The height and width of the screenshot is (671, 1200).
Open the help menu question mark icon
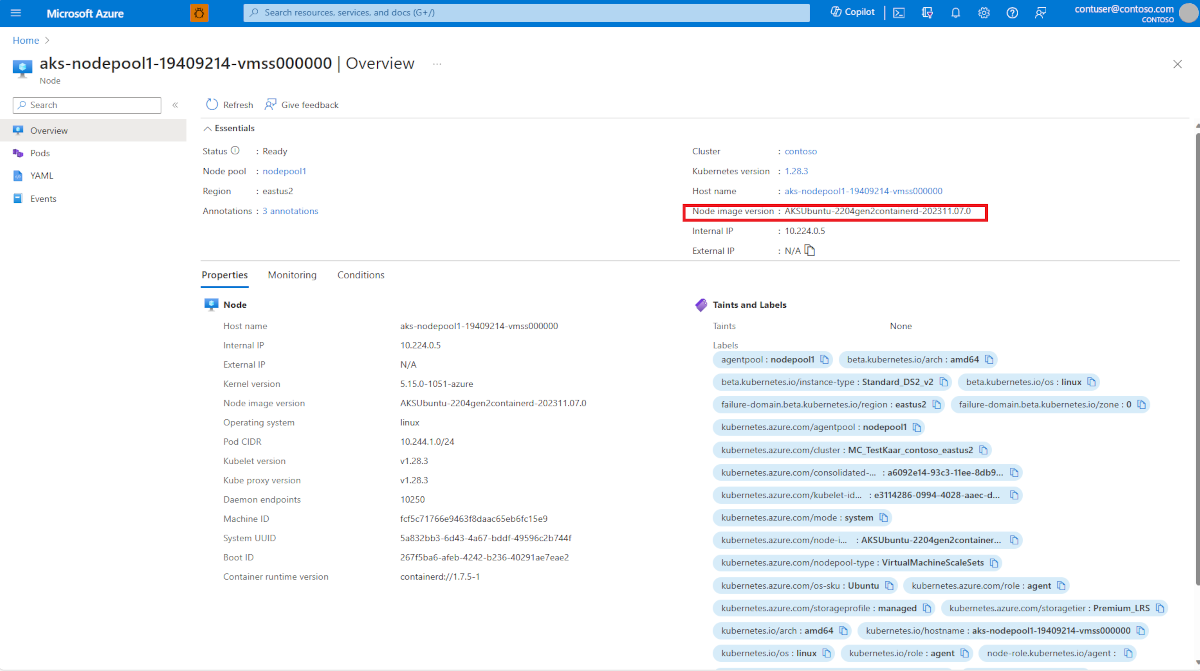1012,12
